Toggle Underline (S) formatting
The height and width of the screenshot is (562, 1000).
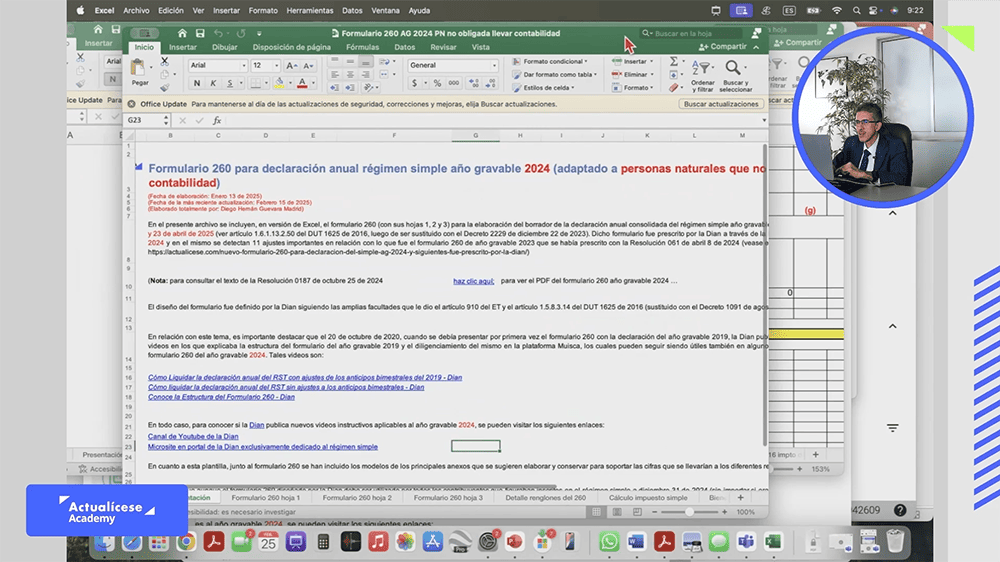[x=230, y=83]
